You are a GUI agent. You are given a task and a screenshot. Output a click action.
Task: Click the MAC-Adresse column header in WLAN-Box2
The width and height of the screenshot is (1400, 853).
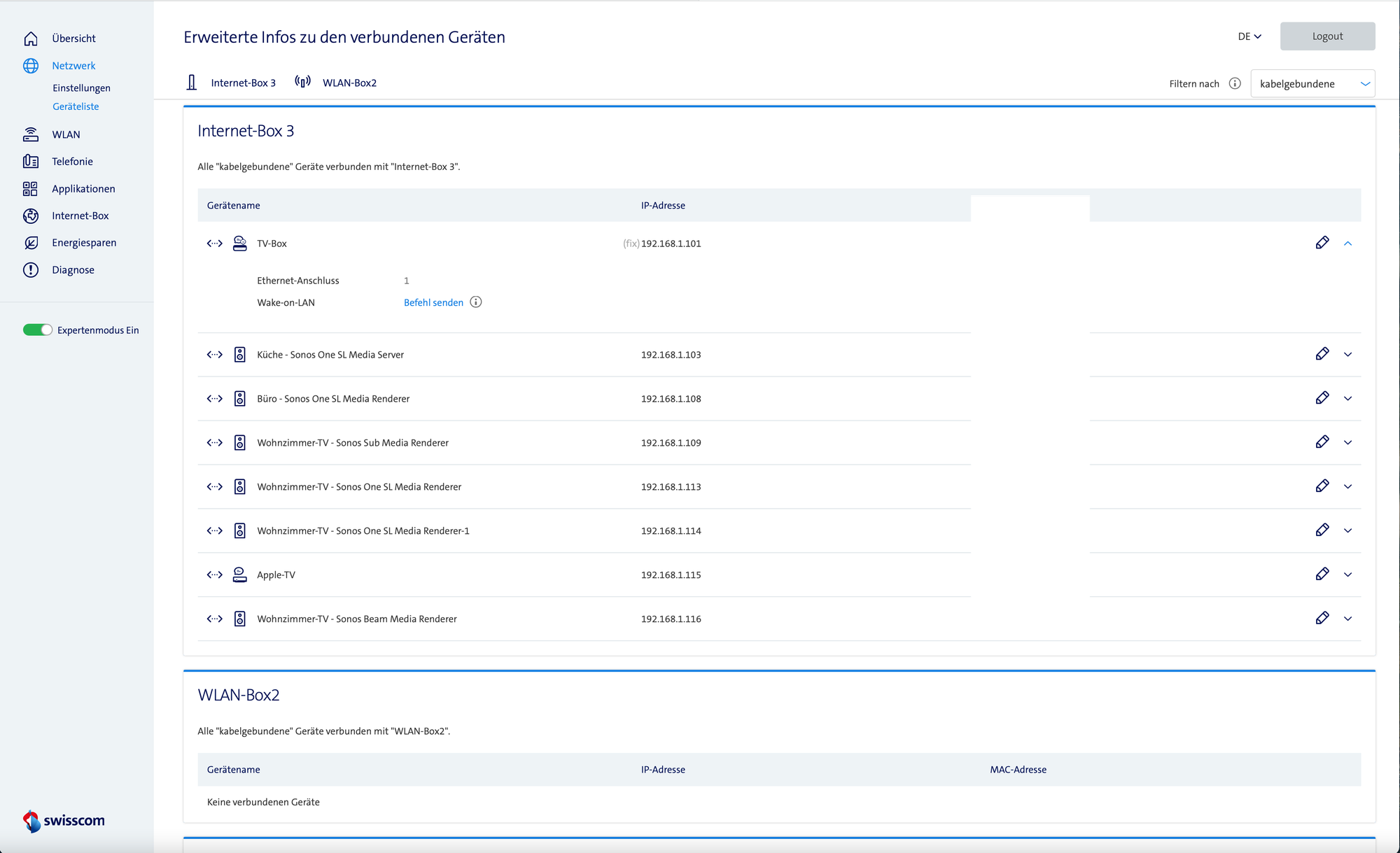pyautogui.click(x=1018, y=770)
